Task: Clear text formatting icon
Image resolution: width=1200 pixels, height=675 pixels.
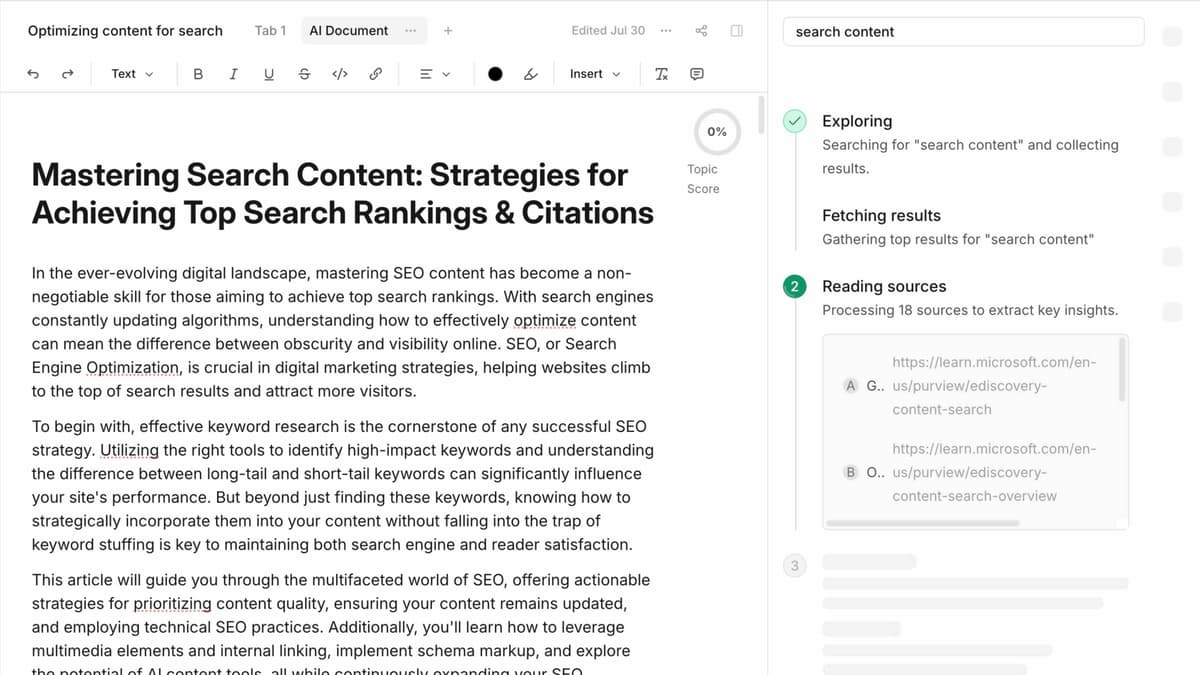Action: pos(661,74)
